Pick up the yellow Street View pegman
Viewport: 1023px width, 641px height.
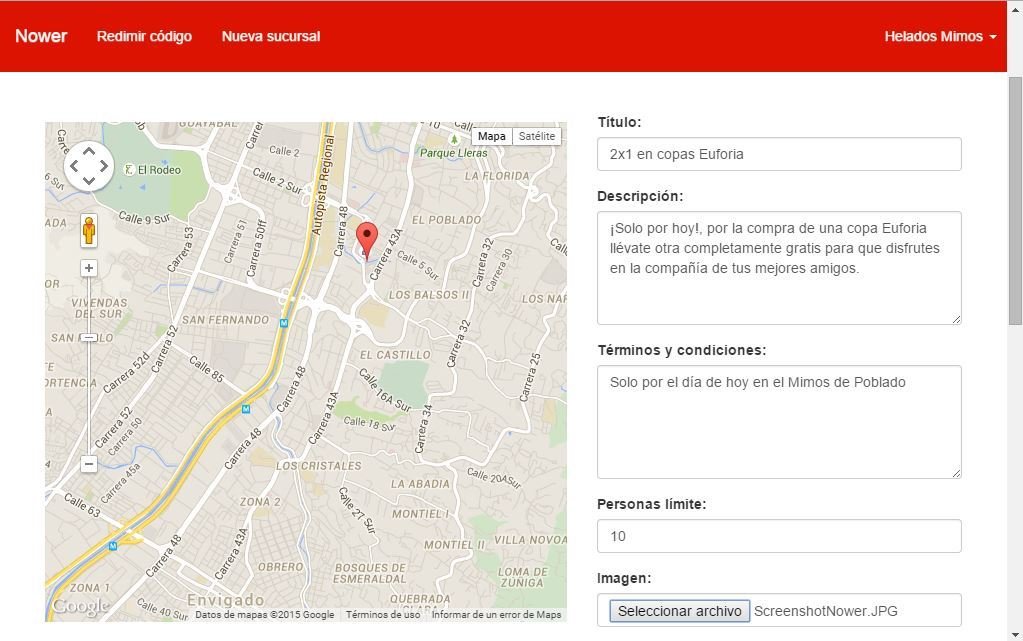(89, 231)
